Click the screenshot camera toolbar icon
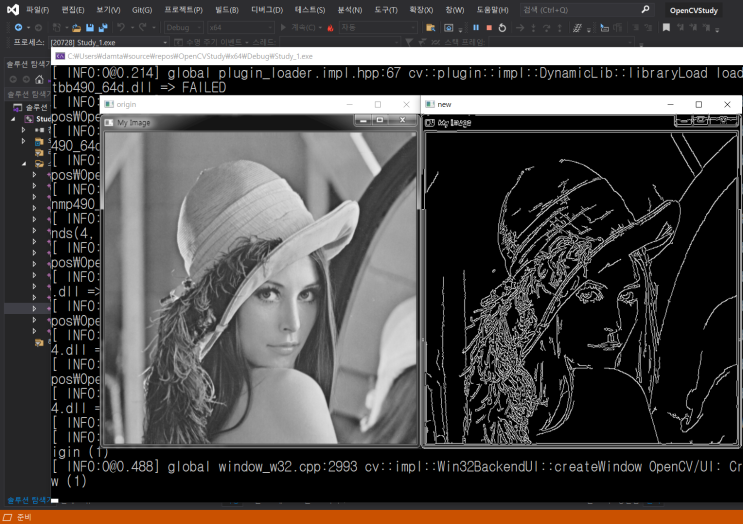 [448, 28]
